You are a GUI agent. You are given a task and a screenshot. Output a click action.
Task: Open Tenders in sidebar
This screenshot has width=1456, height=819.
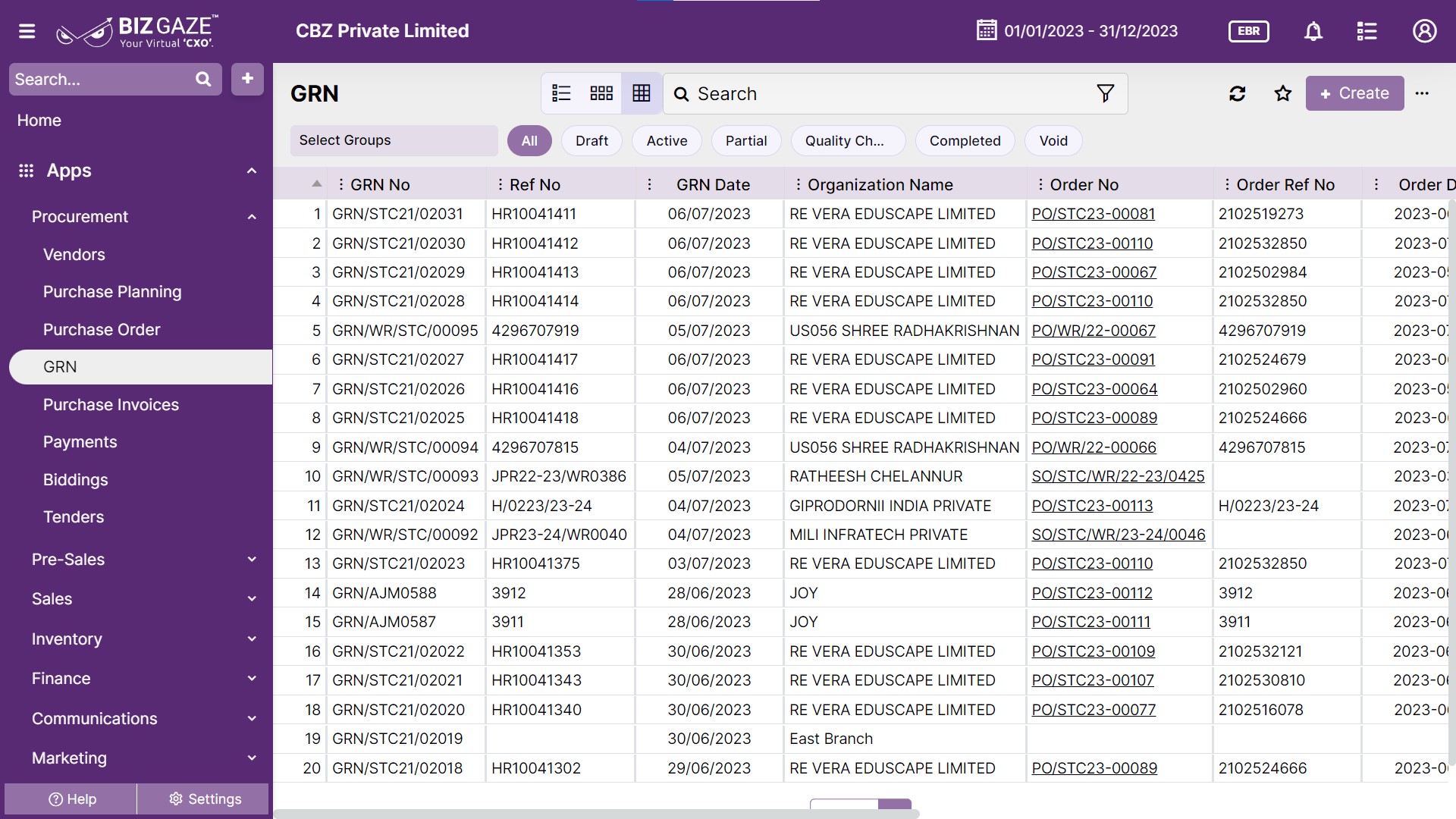pos(74,517)
